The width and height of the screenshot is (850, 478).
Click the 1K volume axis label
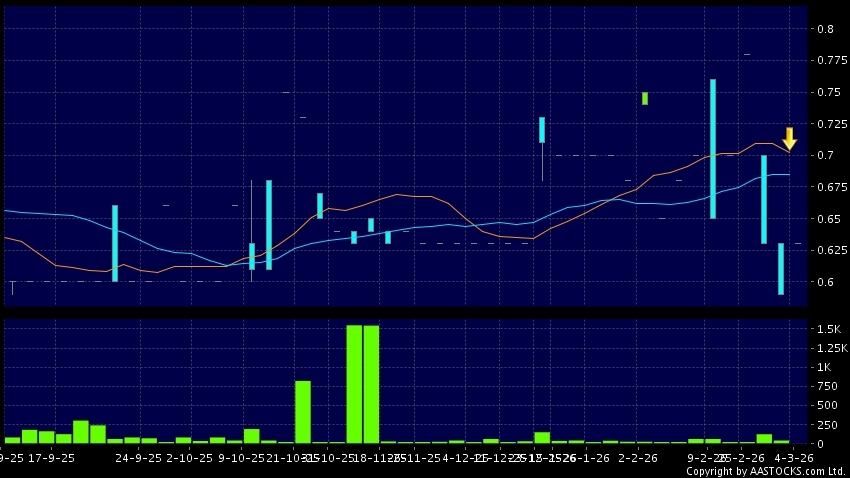click(825, 367)
